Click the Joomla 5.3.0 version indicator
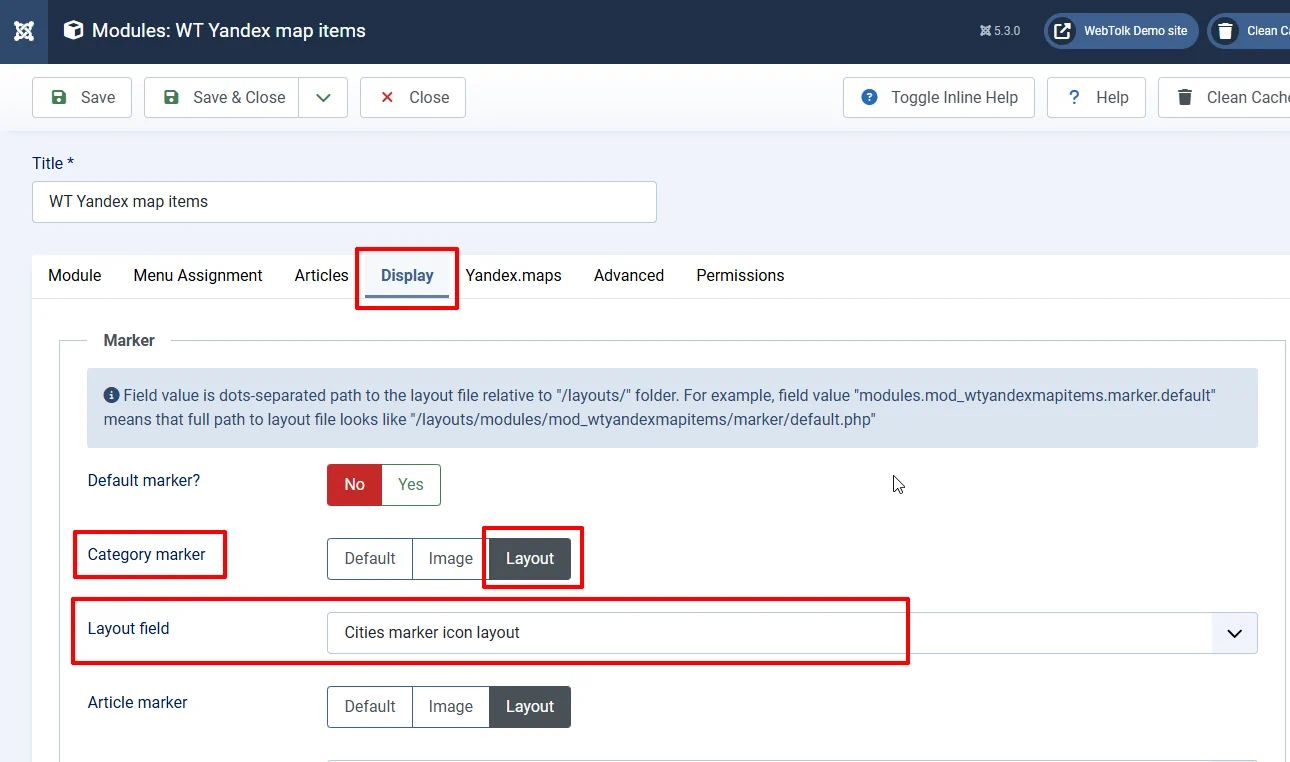 (1000, 31)
